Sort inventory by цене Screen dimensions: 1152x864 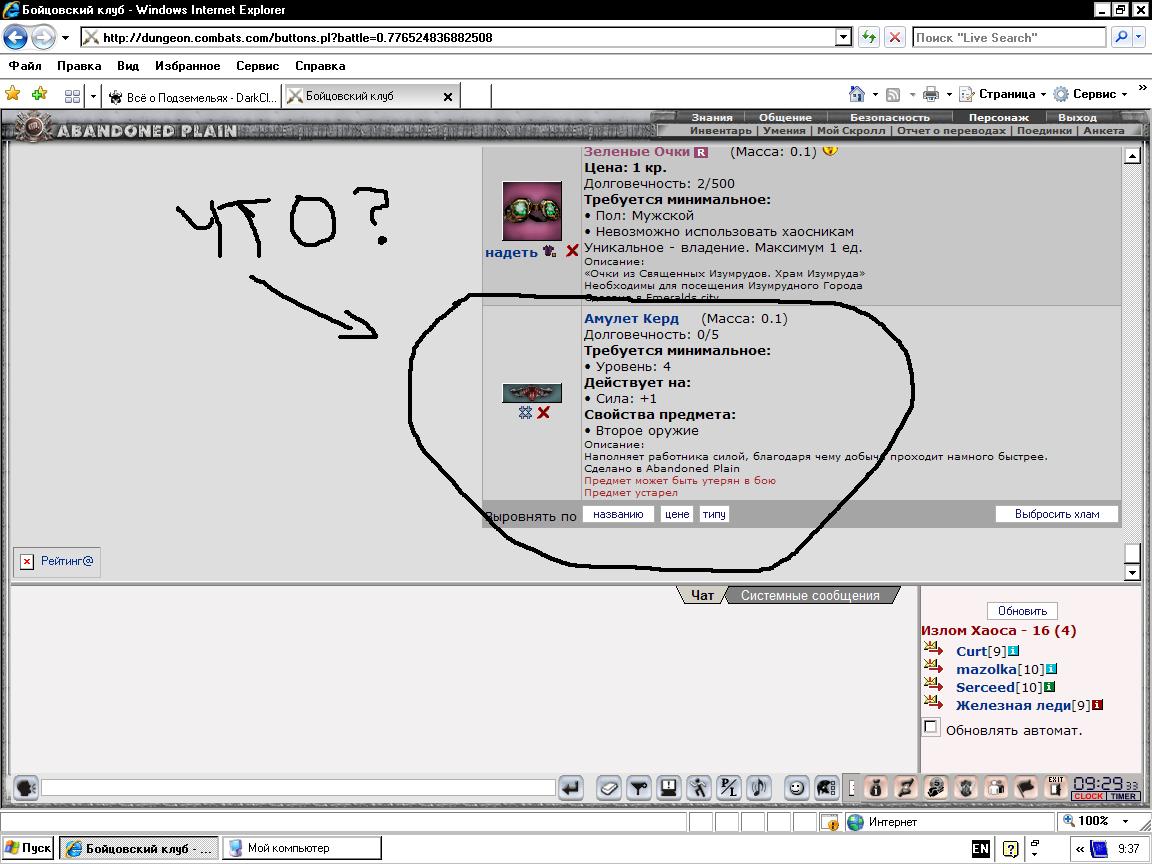tap(677, 514)
